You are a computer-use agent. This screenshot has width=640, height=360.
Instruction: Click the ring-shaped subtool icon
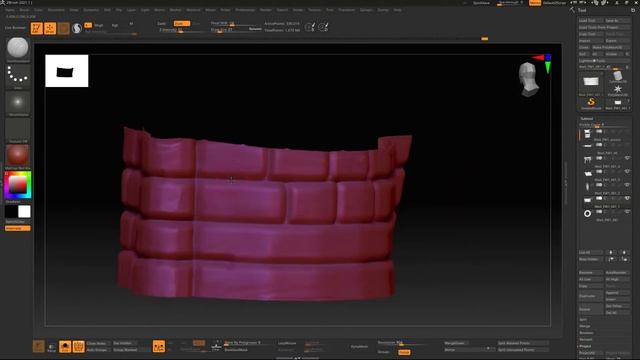pos(587,213)
